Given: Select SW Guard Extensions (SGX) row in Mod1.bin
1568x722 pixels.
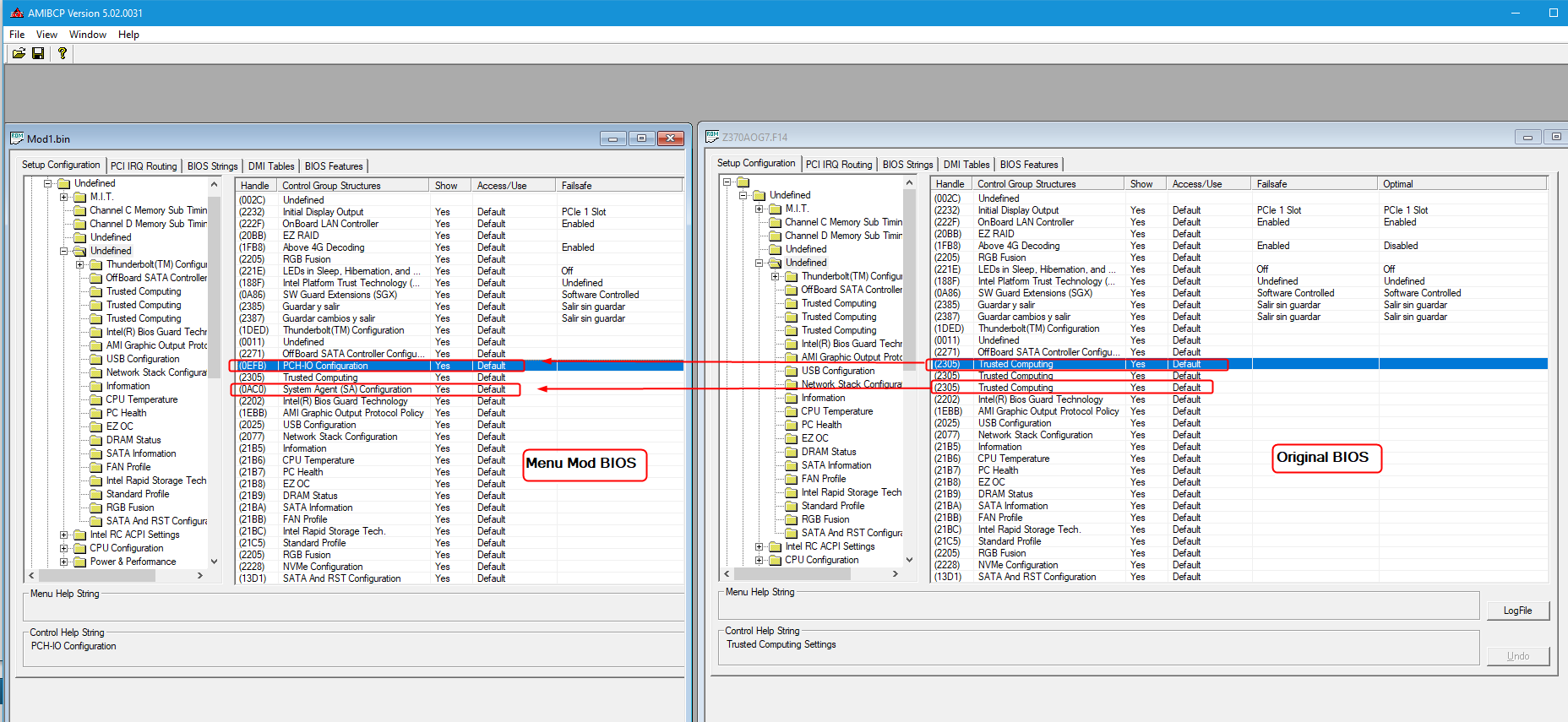Looking at the screenshot, I should [460, 295].
